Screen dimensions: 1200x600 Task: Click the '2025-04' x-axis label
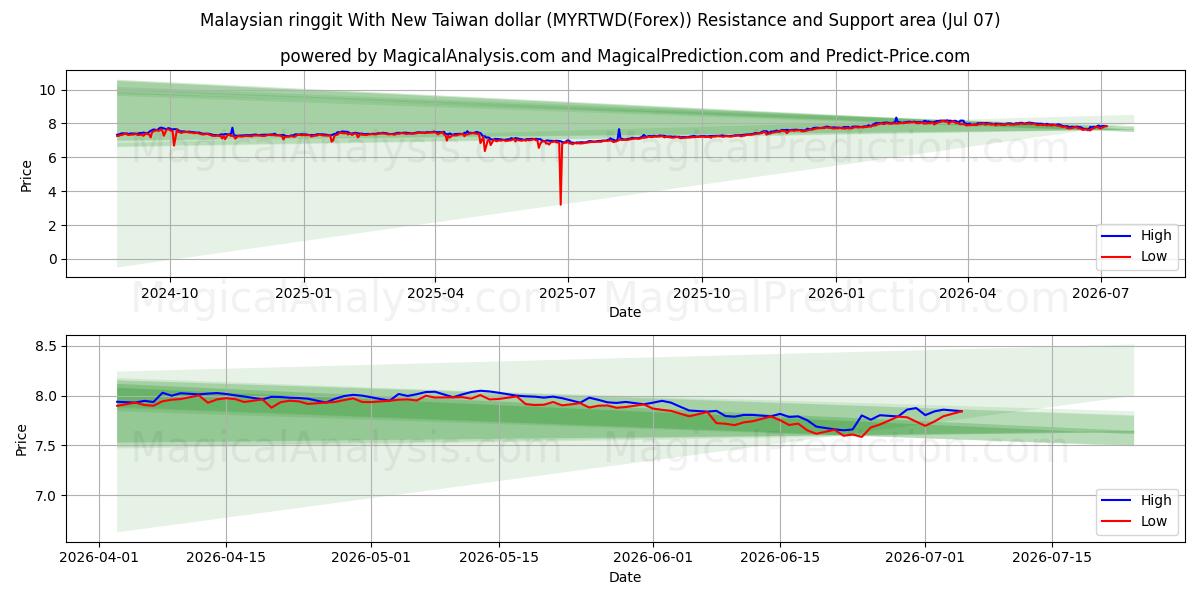tap(435, 293)
